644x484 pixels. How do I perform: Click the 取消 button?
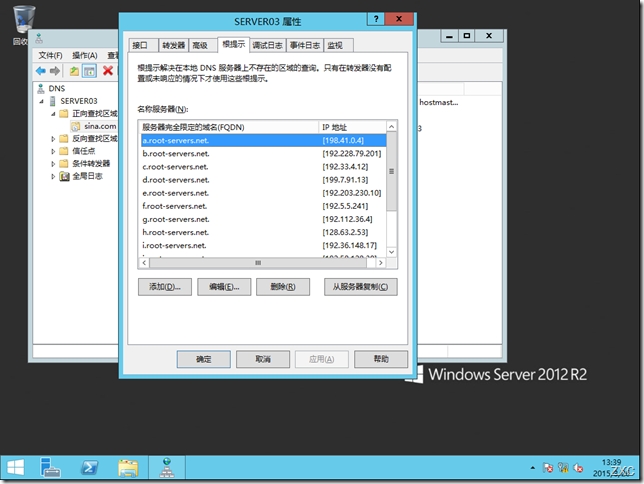click(263, 359)
